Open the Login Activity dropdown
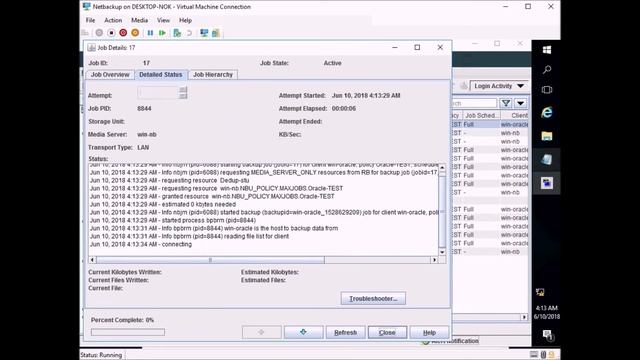This screenshot has width=640, height=360. pyautogui.click(x=499, y=86)
